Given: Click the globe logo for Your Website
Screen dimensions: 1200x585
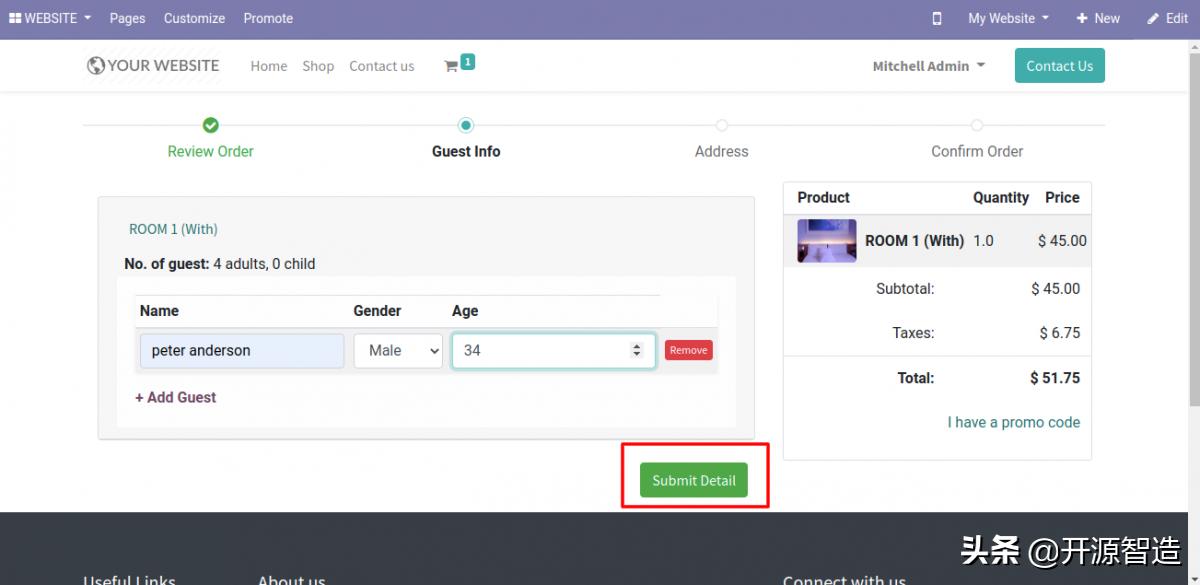Looking at the screenshot, I should click(96, 66).
